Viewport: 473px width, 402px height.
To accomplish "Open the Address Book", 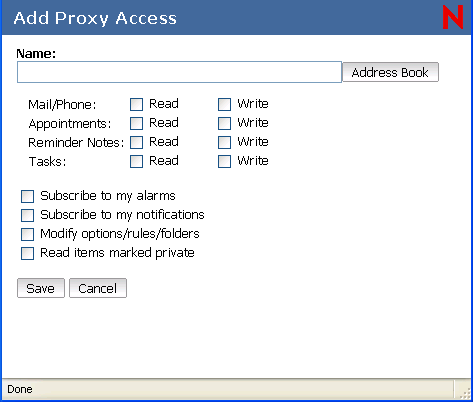I will coord(390,72).
